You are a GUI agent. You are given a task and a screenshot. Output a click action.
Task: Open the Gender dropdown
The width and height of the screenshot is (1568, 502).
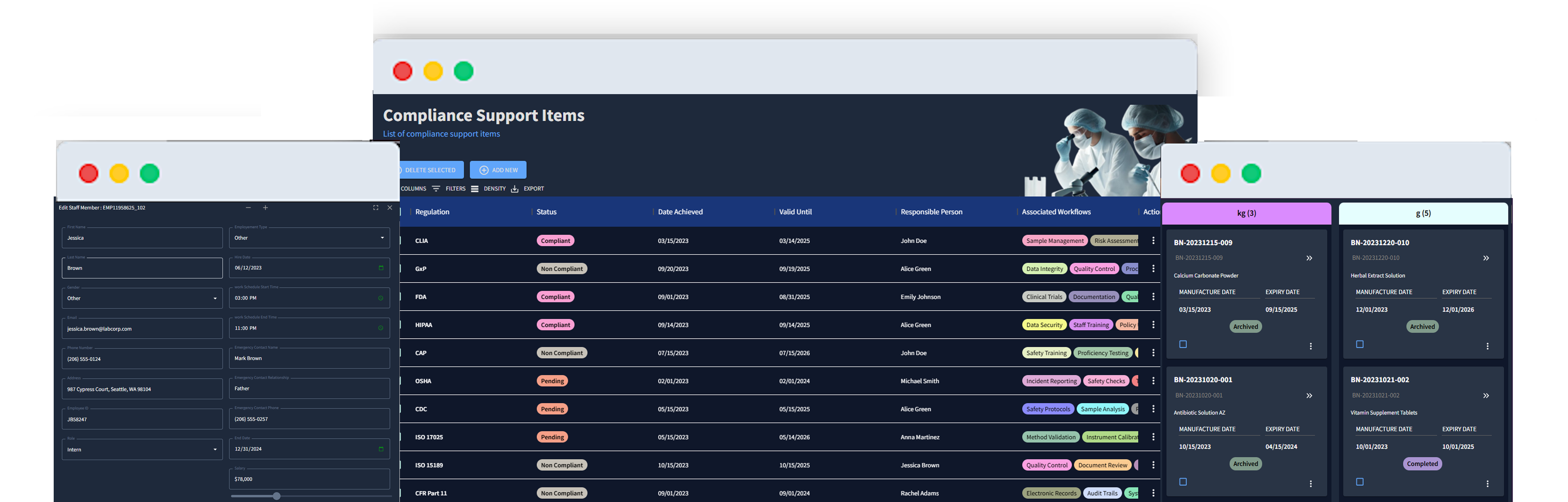click(x=142, y=298)
